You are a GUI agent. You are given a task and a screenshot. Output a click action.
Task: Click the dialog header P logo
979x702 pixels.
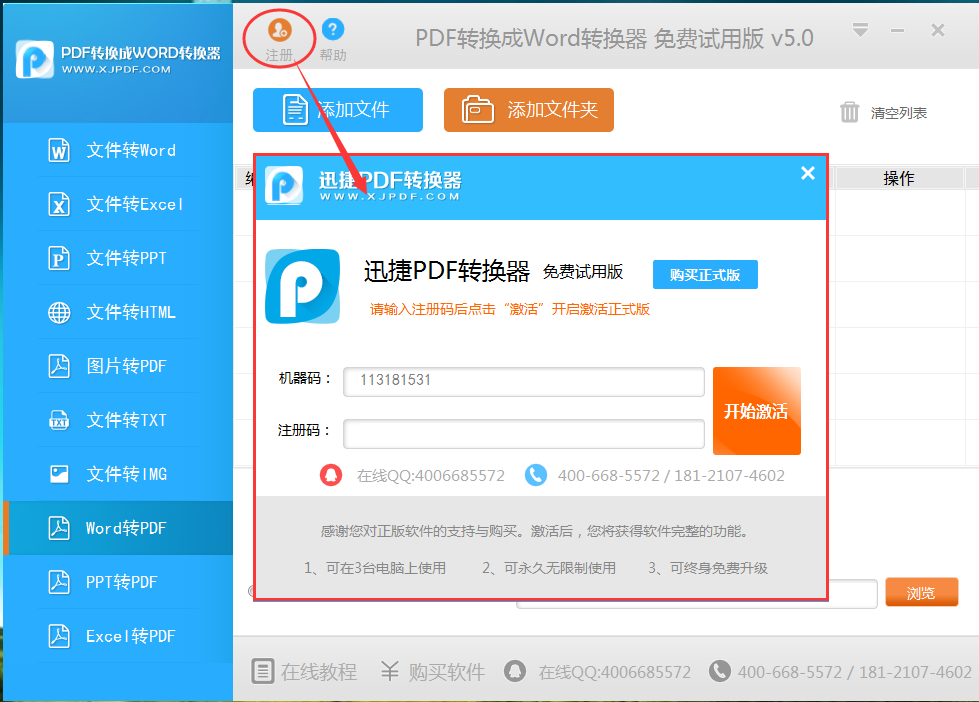pyautogui.click(x=284, y=185)
